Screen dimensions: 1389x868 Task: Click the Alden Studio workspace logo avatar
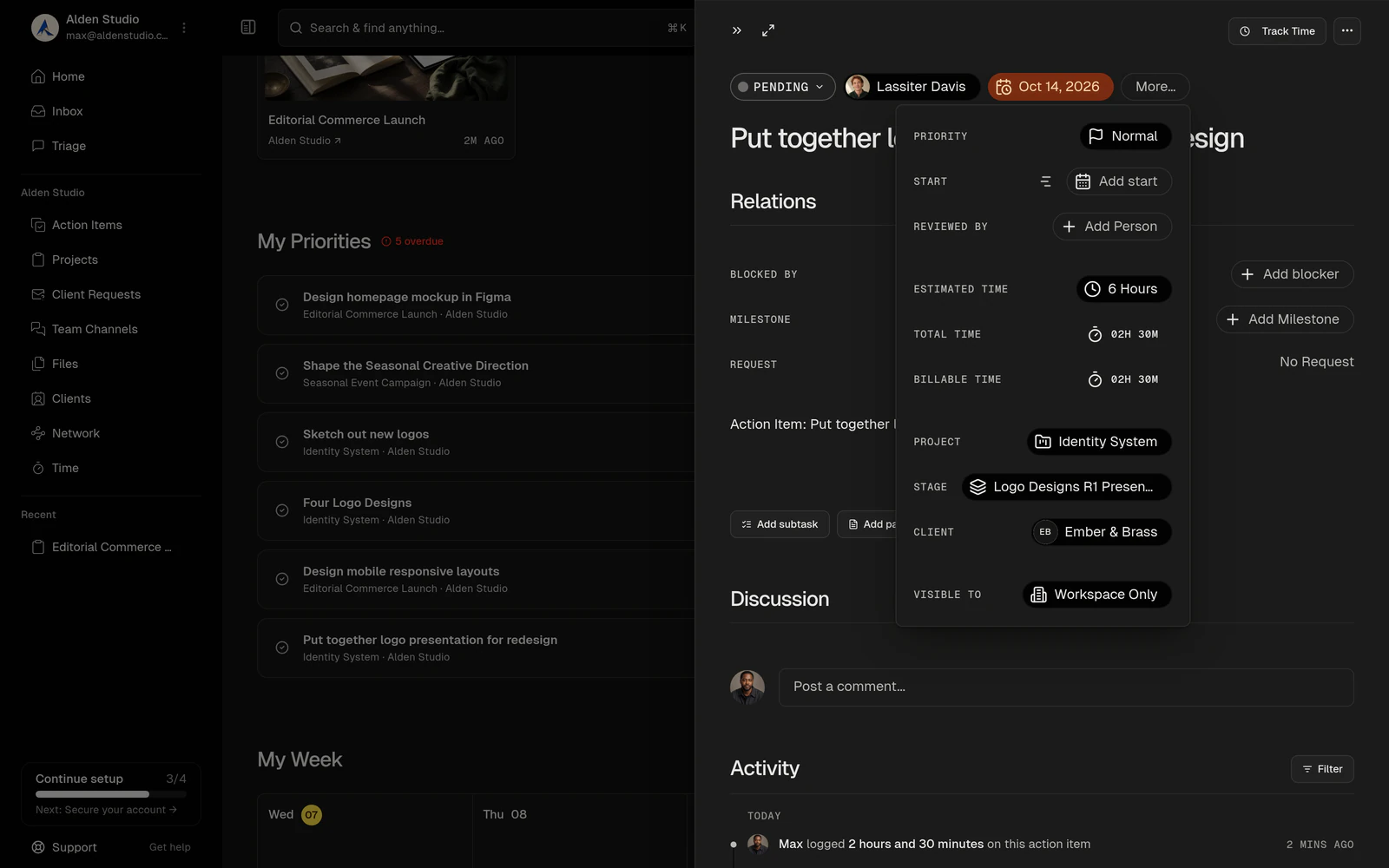(45, 28)
